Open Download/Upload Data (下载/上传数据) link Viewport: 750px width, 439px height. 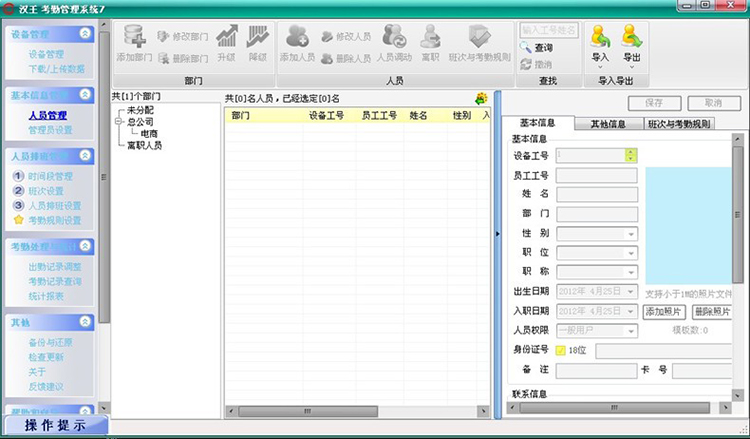pos(56,69)
